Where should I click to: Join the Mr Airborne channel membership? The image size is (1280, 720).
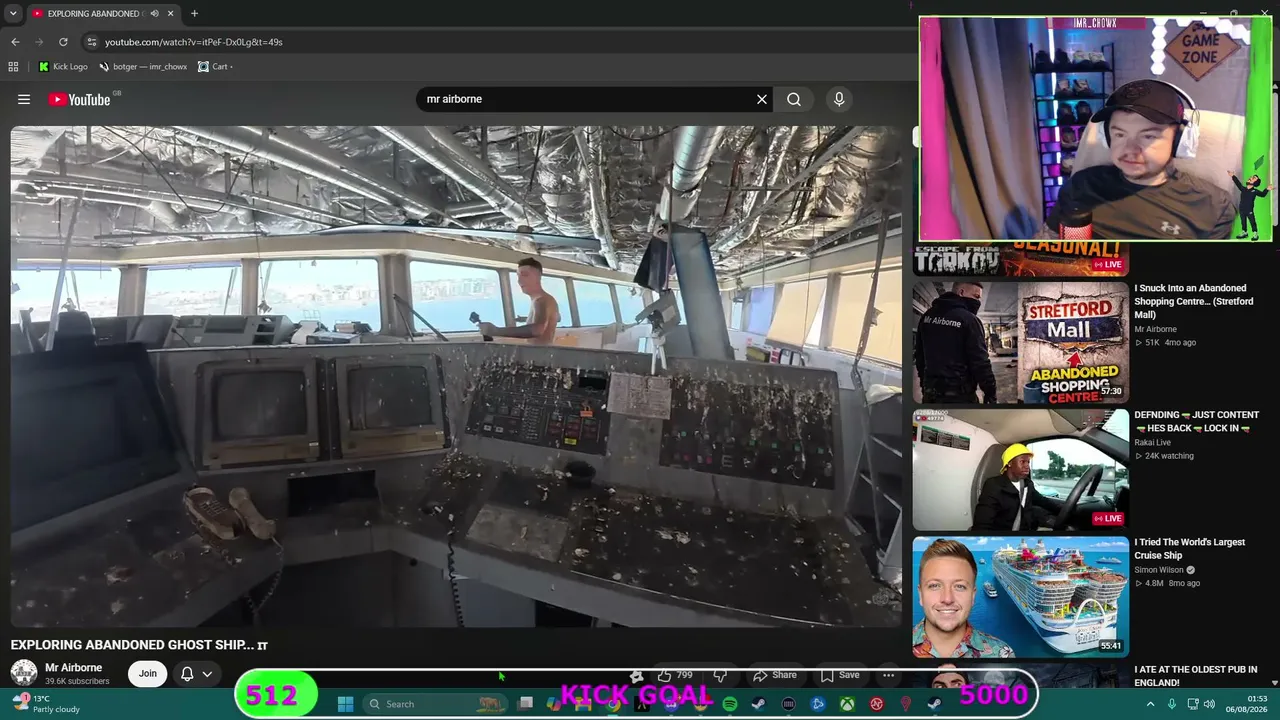tap(148, 674)
